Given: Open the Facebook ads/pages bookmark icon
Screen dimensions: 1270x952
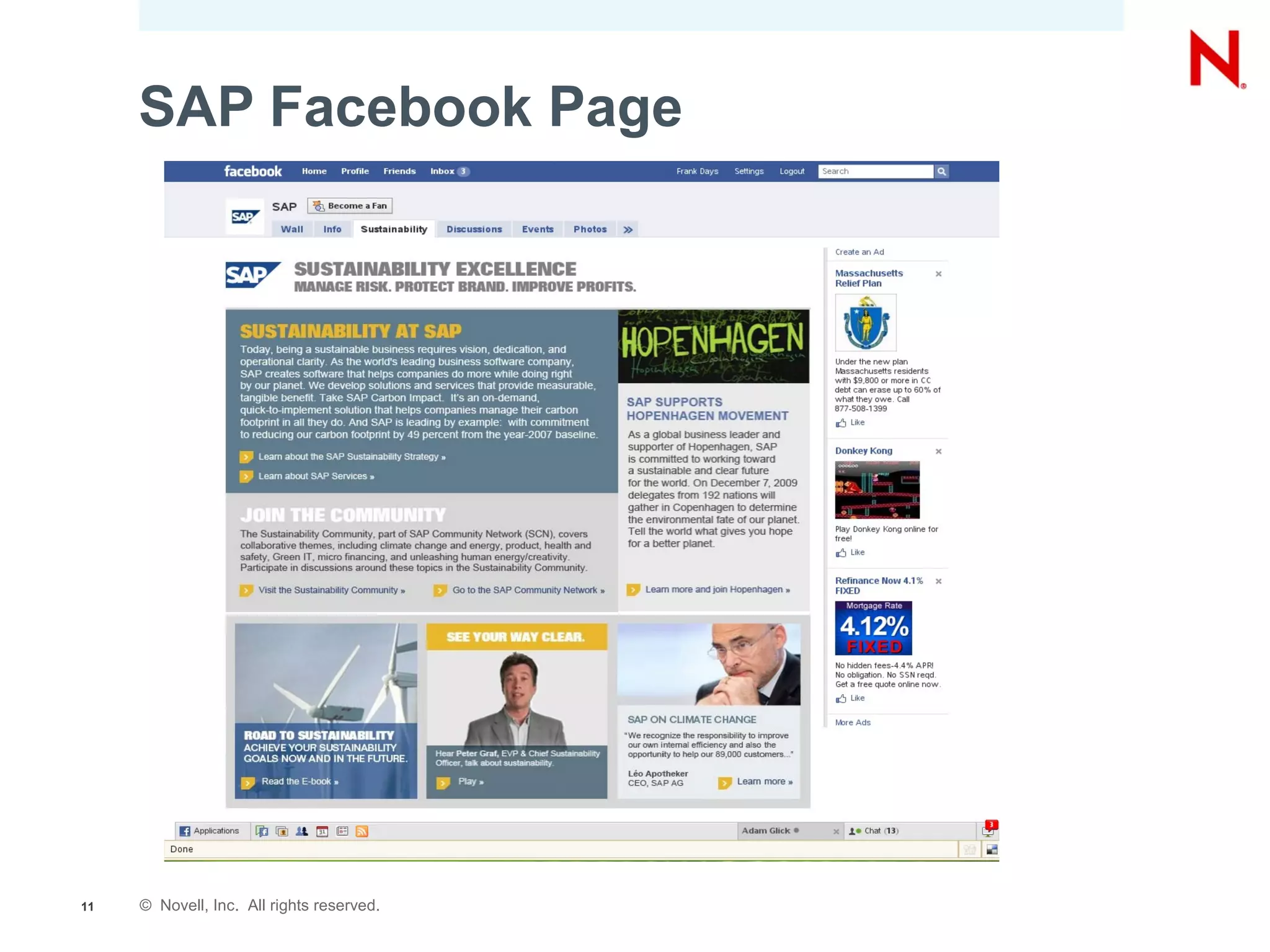Looking at the screenshot, I should pyautogui.click(x=262, y=831).
